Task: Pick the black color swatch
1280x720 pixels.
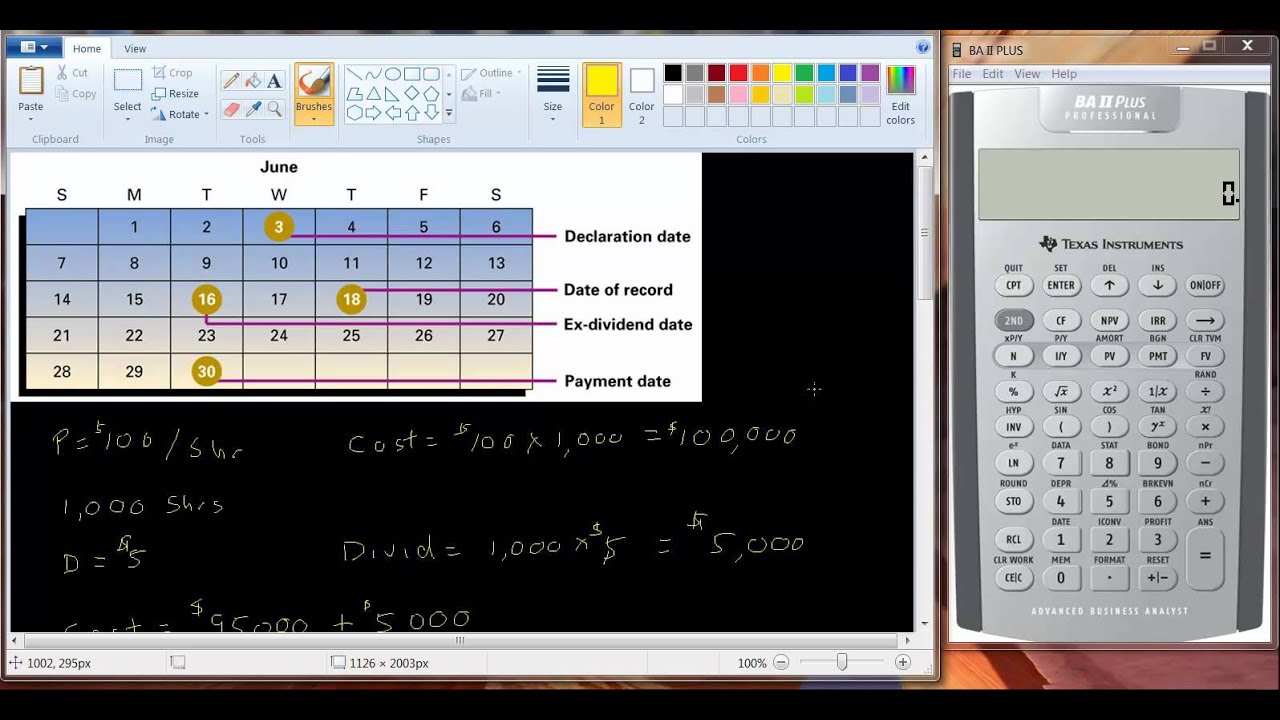Action: pyautogui.click(x=672, y=73)
